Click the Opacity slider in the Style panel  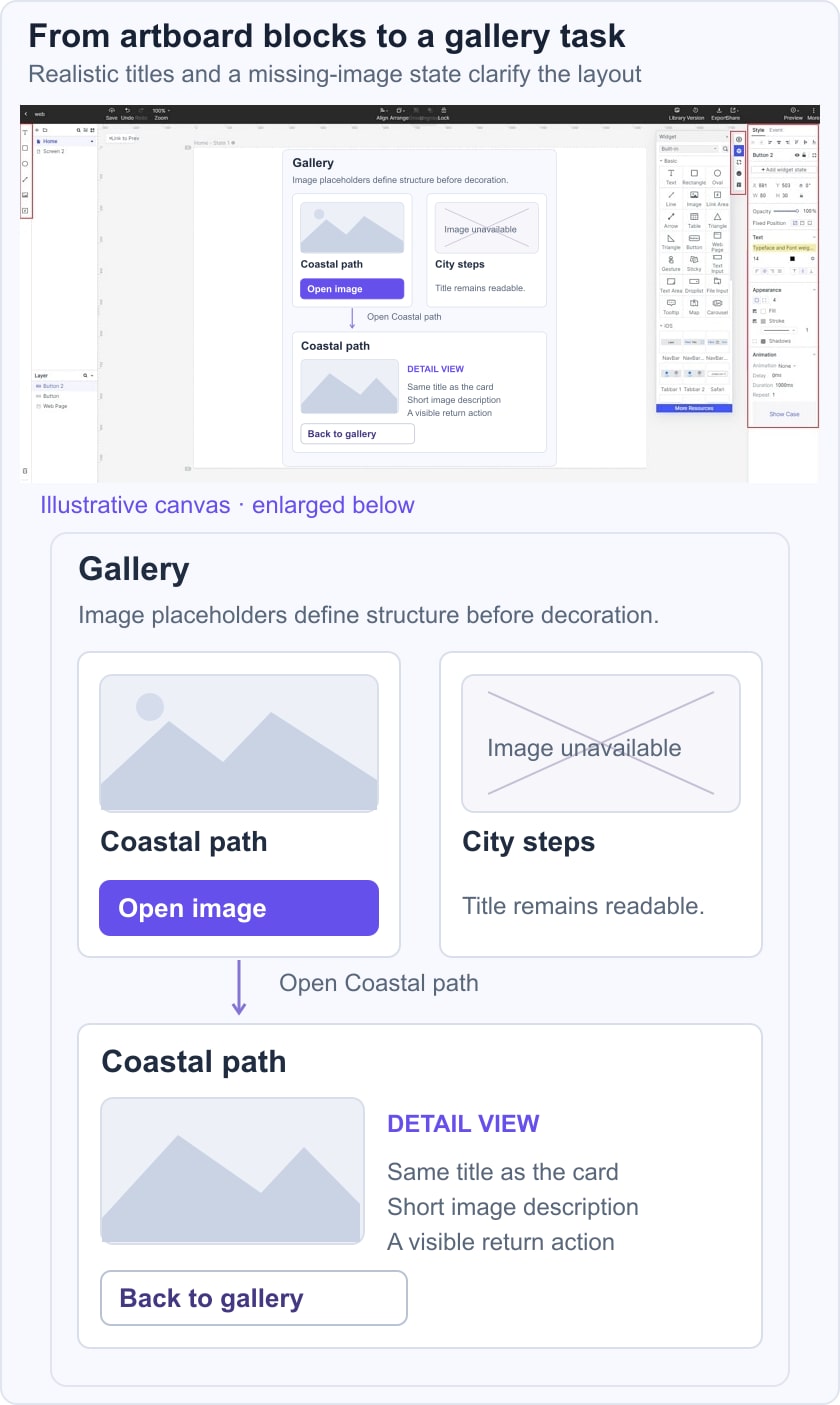pos(786,211)
